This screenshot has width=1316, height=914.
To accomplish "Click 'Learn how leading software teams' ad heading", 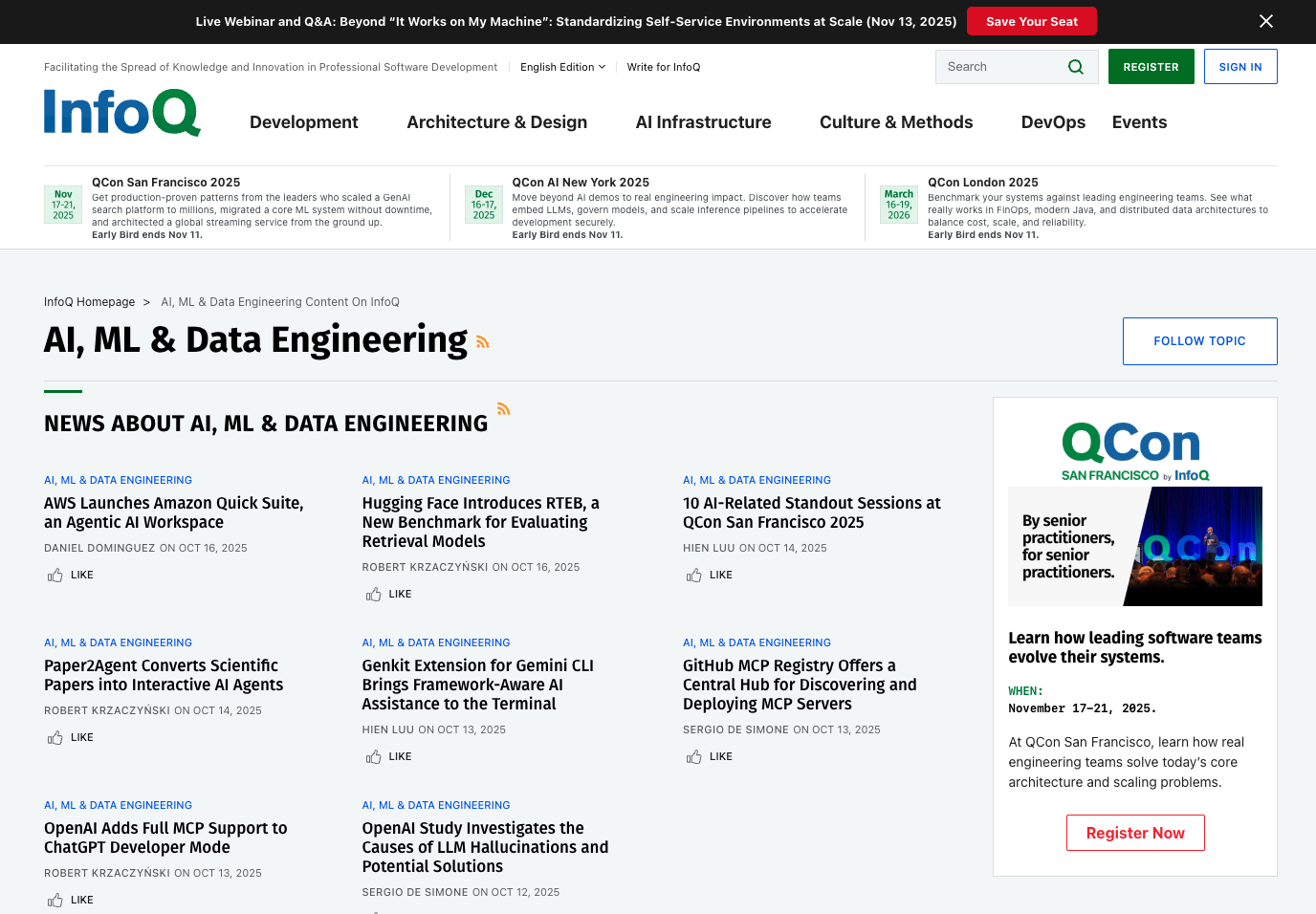I will pos(1135,647).
